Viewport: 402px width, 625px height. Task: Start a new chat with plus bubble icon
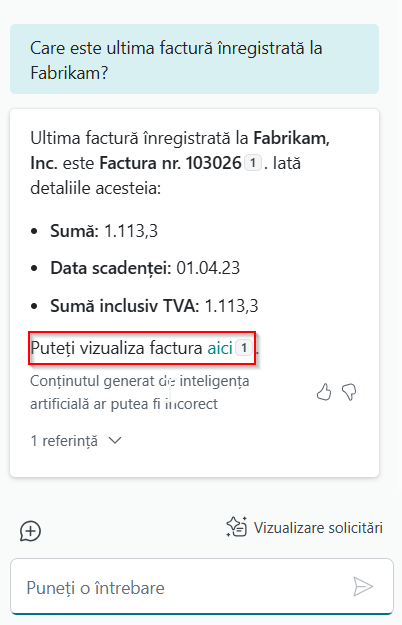(x=30, y=531)
